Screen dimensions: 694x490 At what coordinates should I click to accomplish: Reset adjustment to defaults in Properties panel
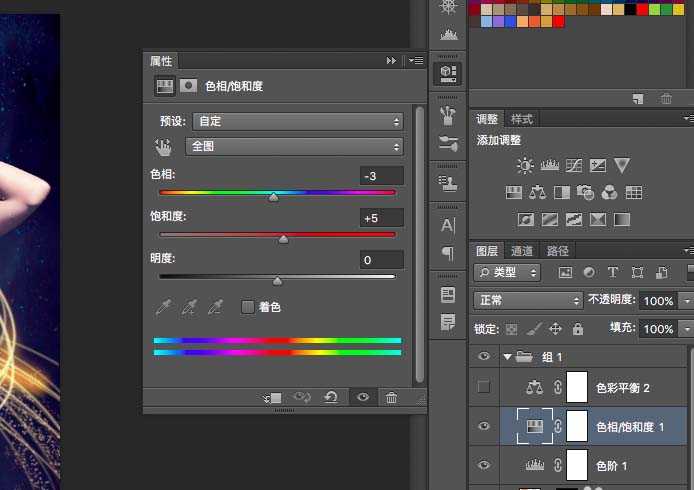coord(331,398)
